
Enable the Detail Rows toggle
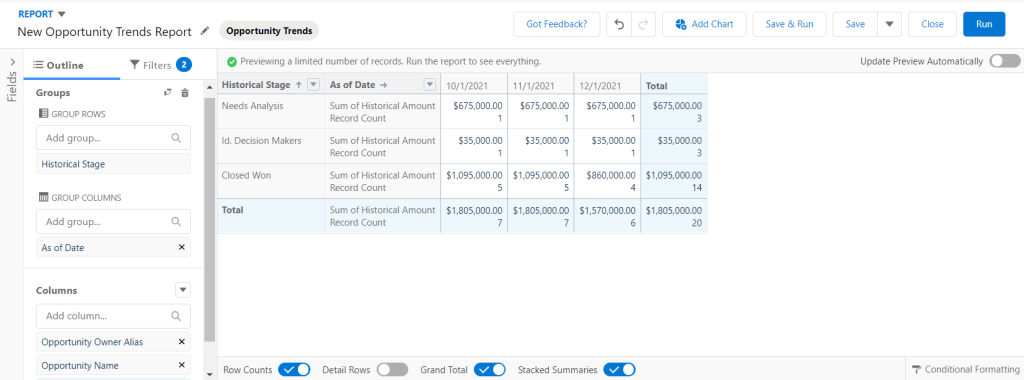(x=392, y=370)
